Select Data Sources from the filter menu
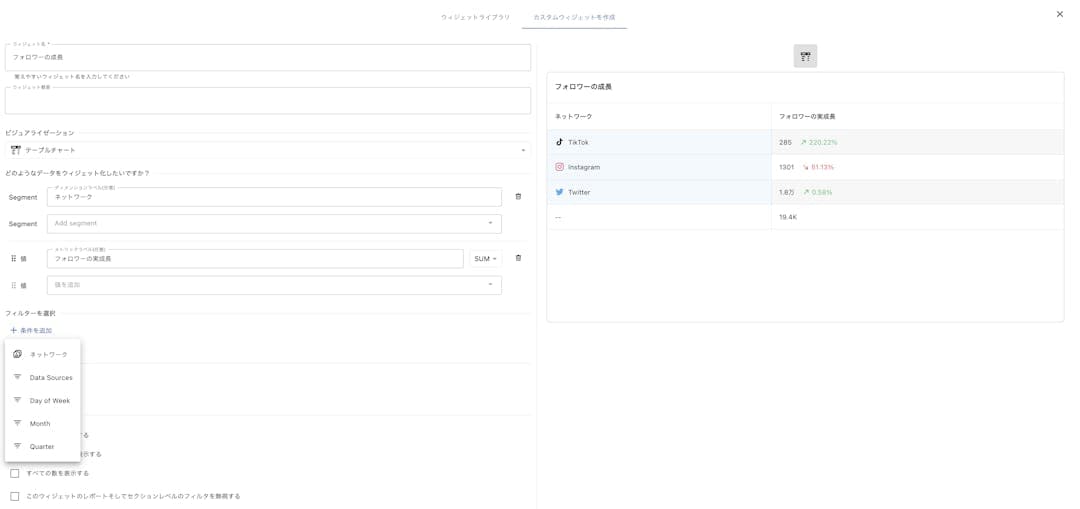Image resolution: width=1080 pixels, height=509 pixels. pos(50,378)
